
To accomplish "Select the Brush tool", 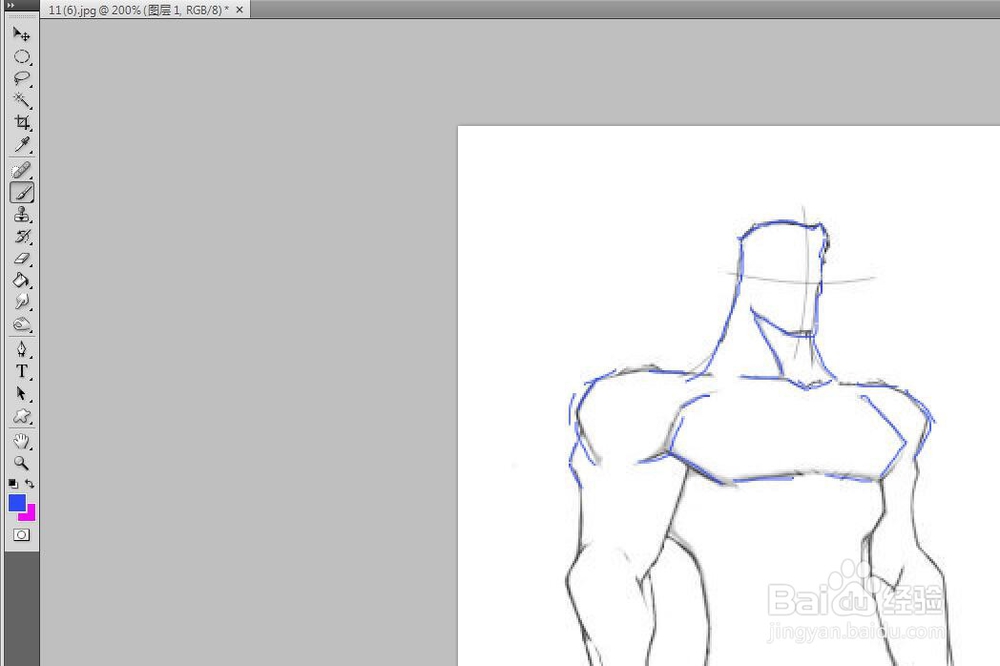I will [x=22, y=192].
